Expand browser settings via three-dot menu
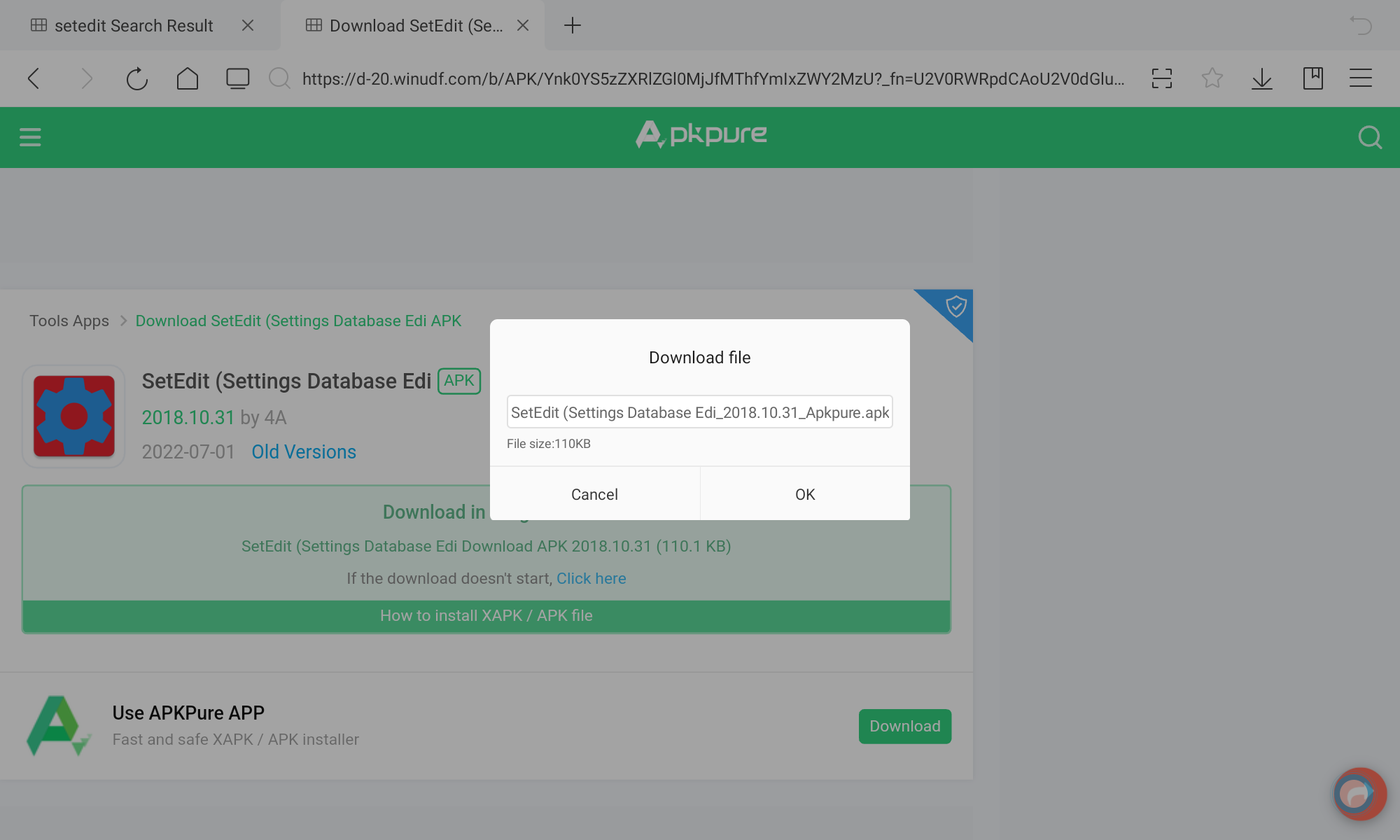Image resolution: width=1400 pixels, height=840 pixels. coord(1361,78)
